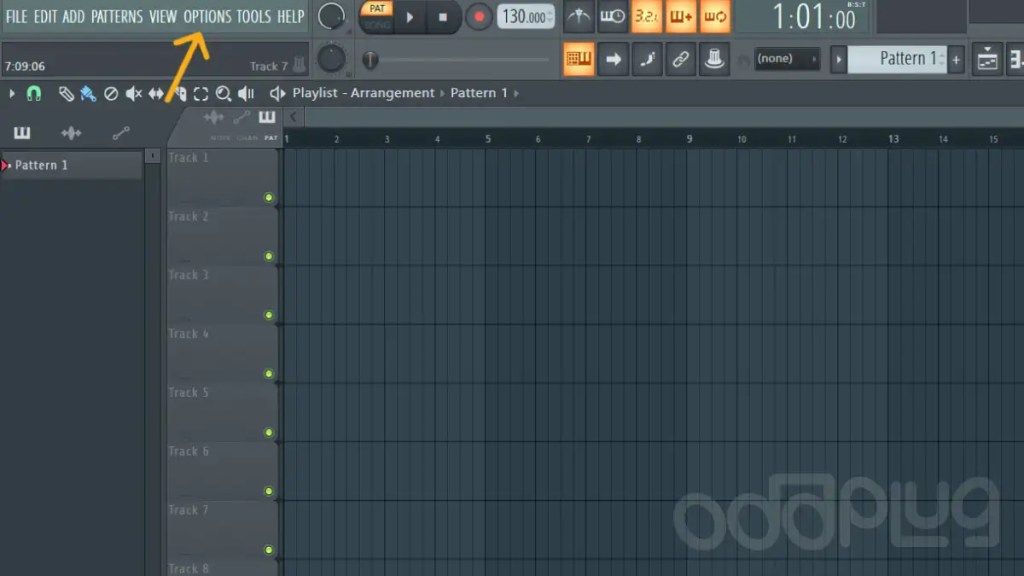
Task: Click the 130.000 tempo field
Action: pyautogui.click(x=526, y=16)
